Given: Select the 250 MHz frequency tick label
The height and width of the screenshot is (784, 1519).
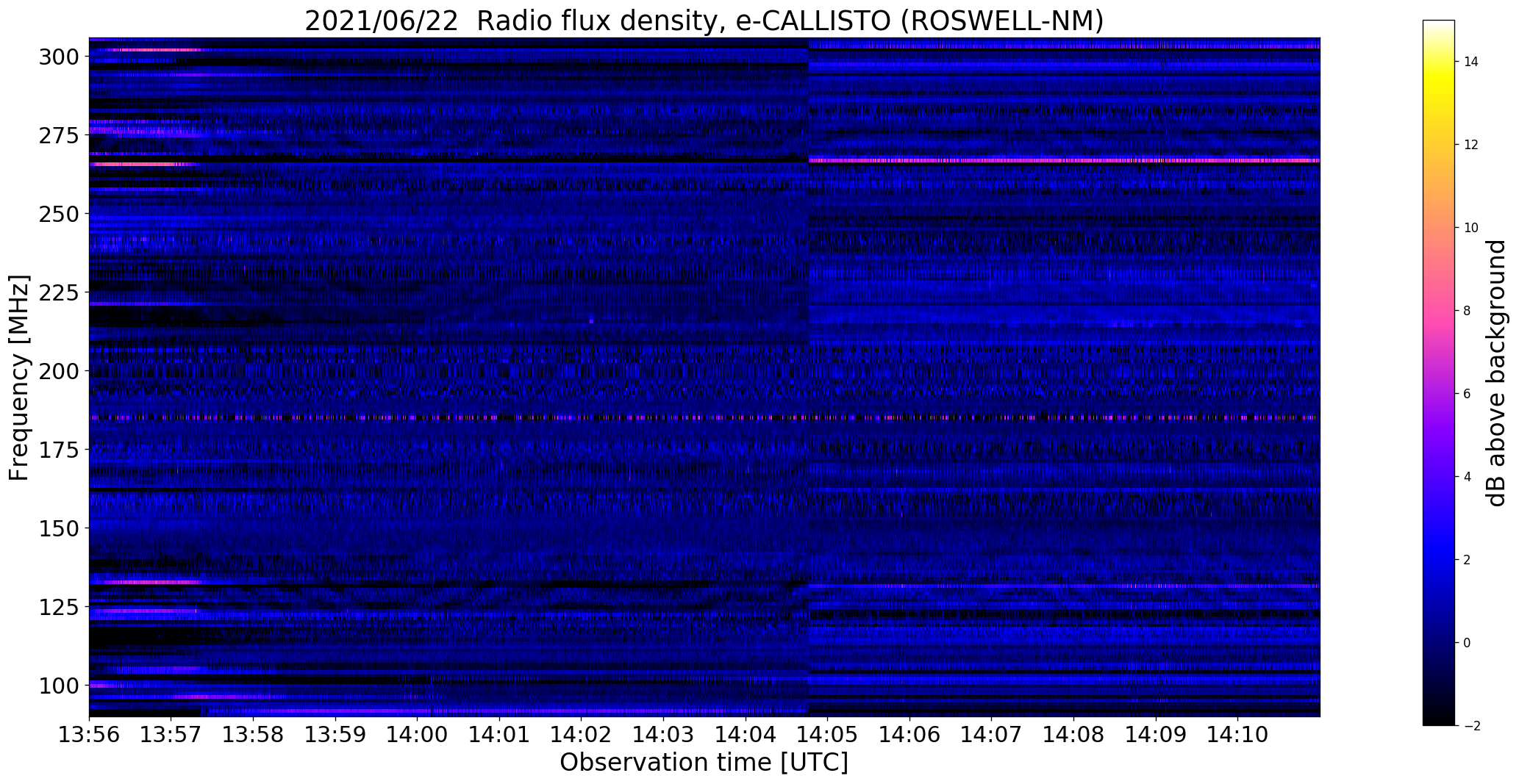Looking at the screenshot, I should pos(59,214).
